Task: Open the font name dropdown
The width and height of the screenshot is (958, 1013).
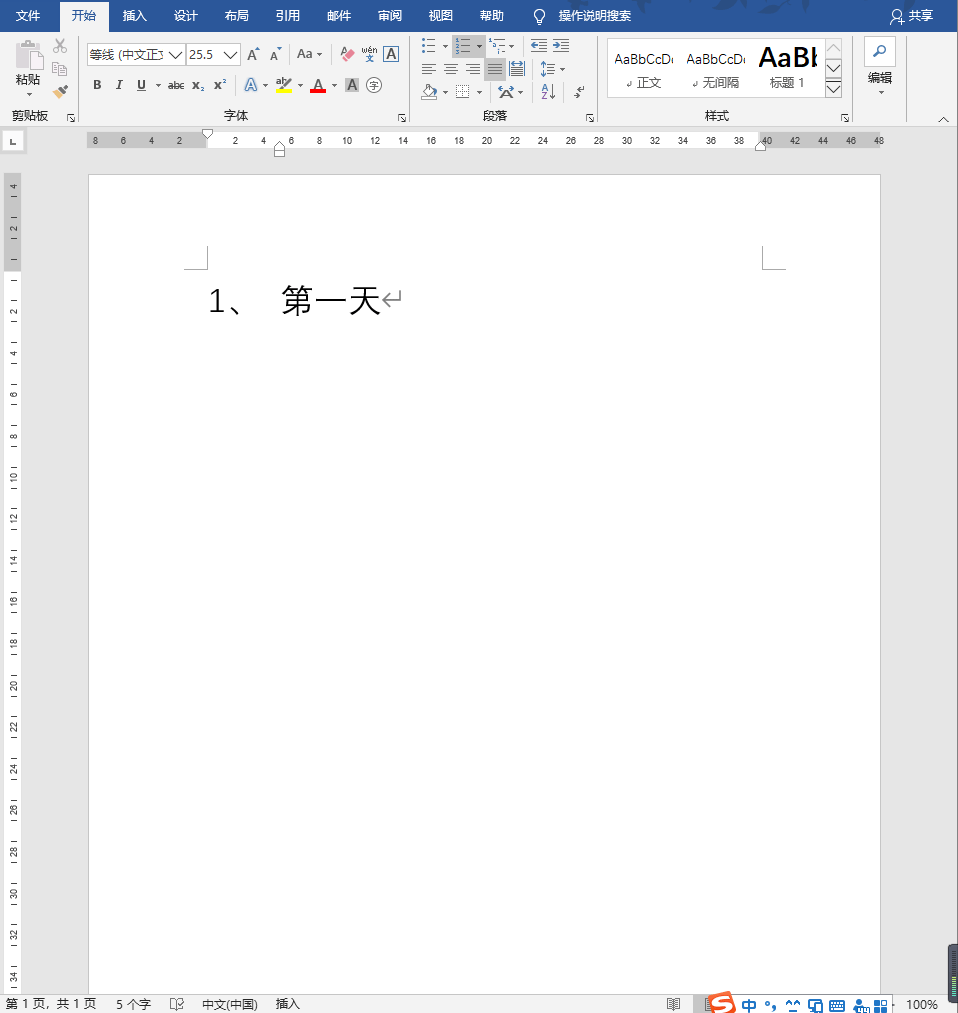Action: [176, 54]
